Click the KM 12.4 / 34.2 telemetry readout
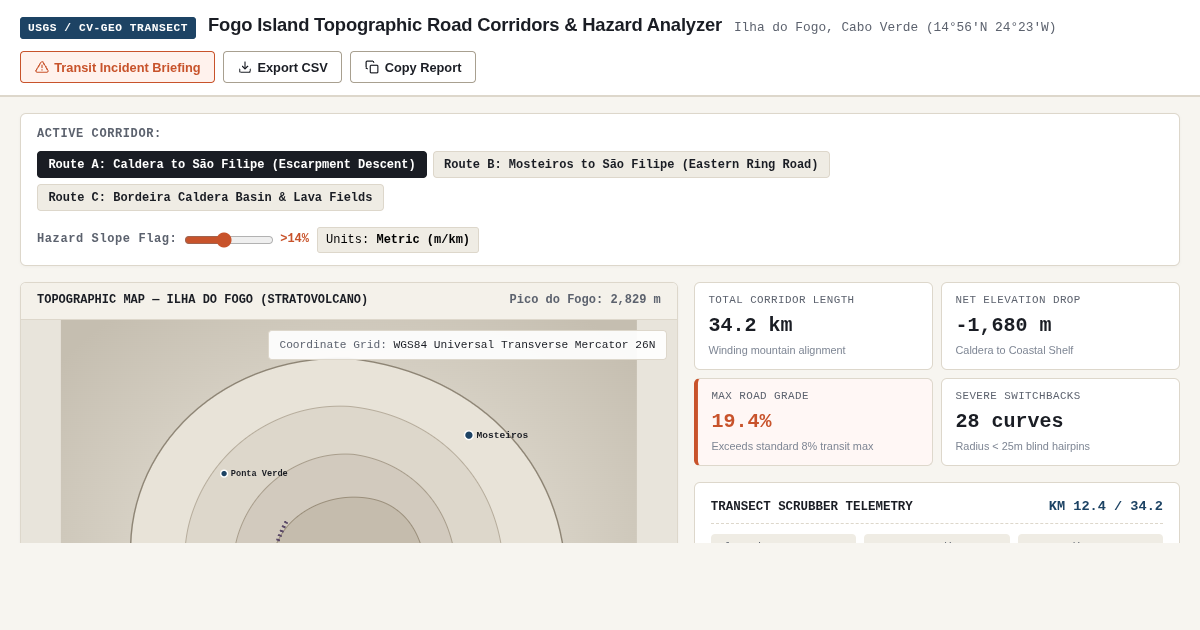Image resolution: width=1200 pixels, height=630 pixels. (1106, 507)
